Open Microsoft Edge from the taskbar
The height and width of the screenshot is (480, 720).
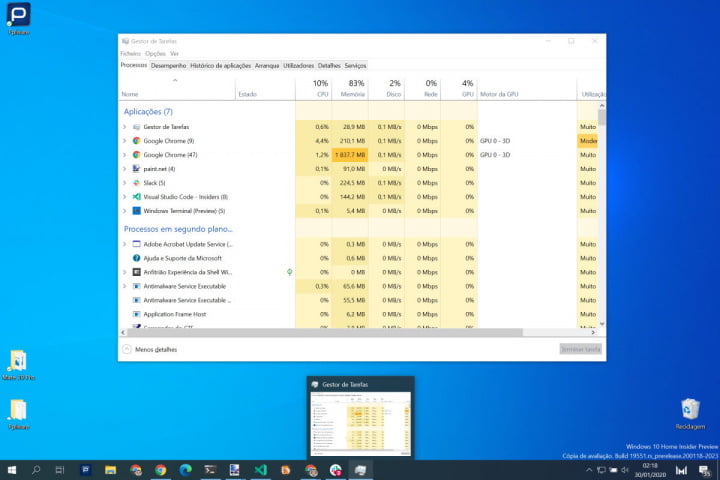click(x=185, y=470)
